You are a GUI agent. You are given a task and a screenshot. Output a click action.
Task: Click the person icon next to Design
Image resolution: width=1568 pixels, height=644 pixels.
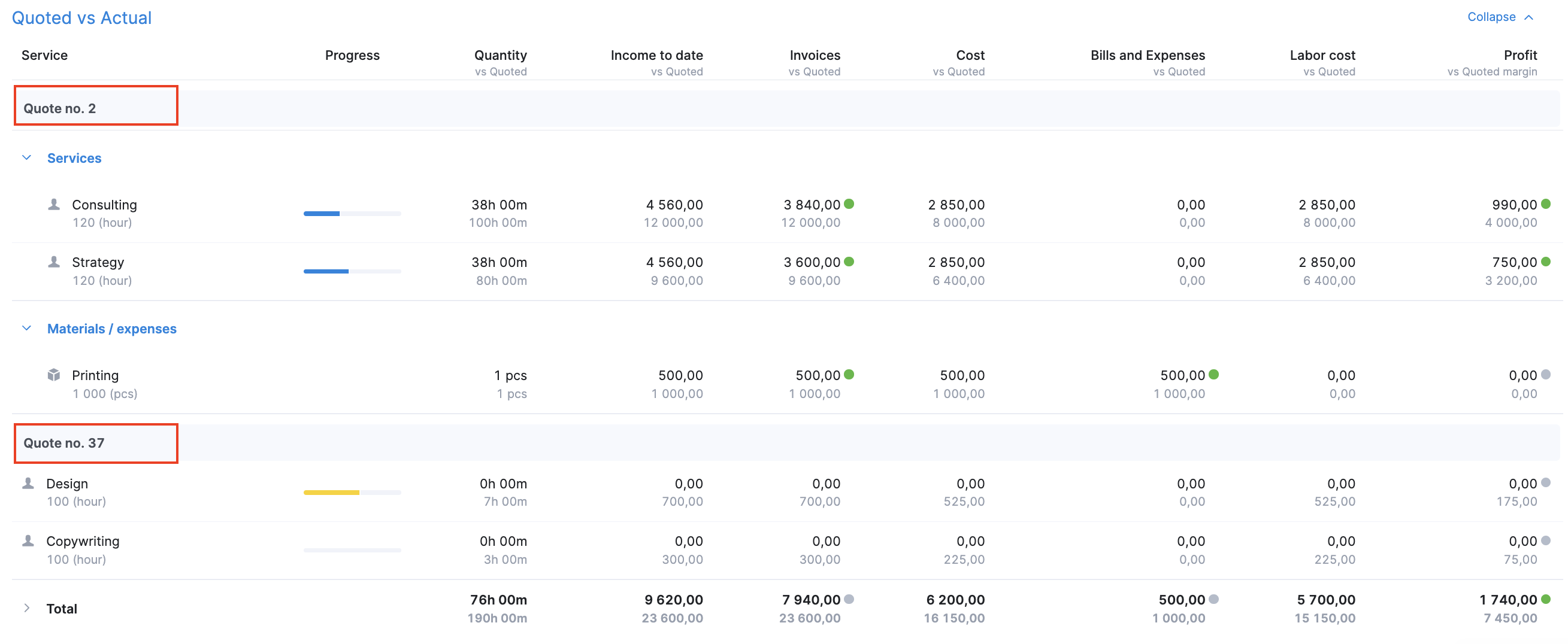point(28,484)
